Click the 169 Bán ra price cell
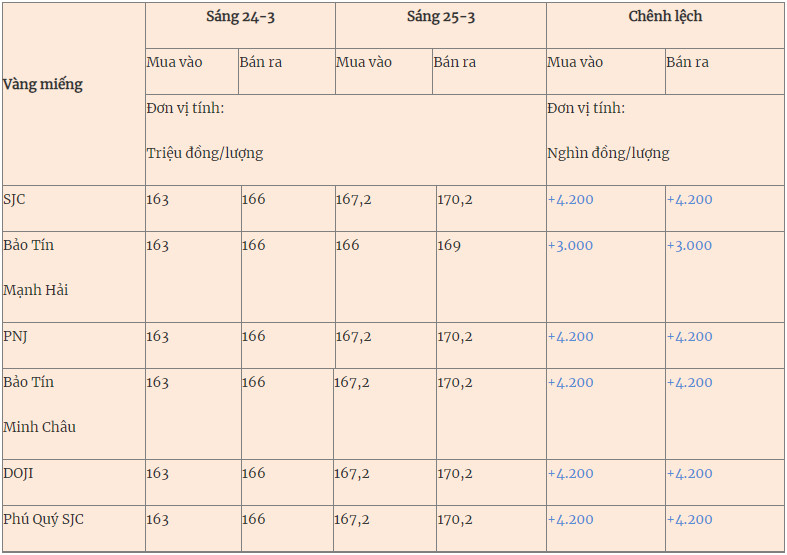Viewport: 787px width, 555px height. click(449, 245)
